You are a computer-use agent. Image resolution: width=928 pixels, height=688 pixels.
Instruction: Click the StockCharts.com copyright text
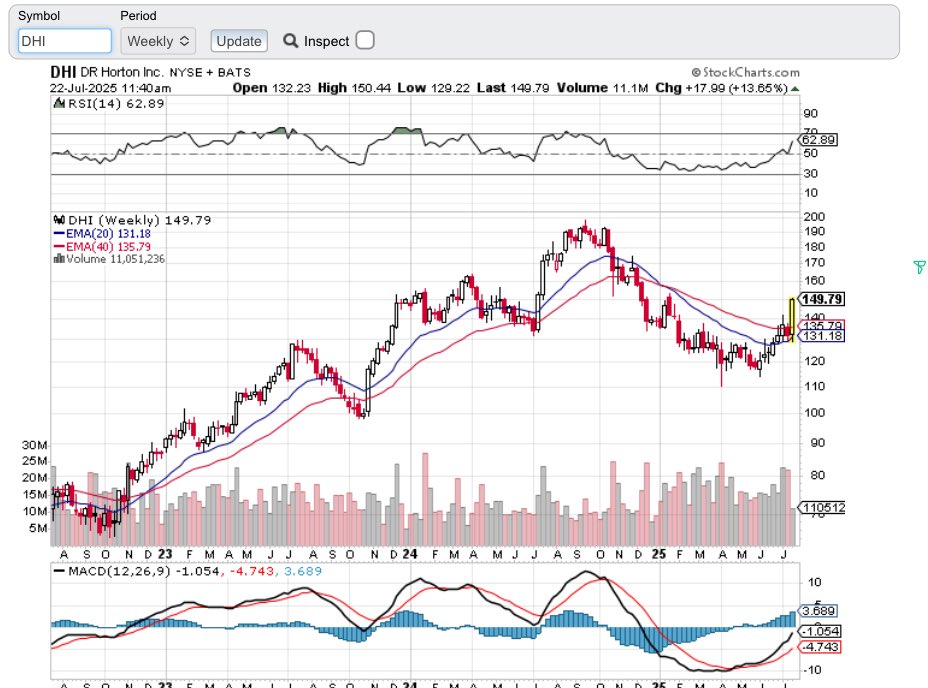click(x=745, y=72)
